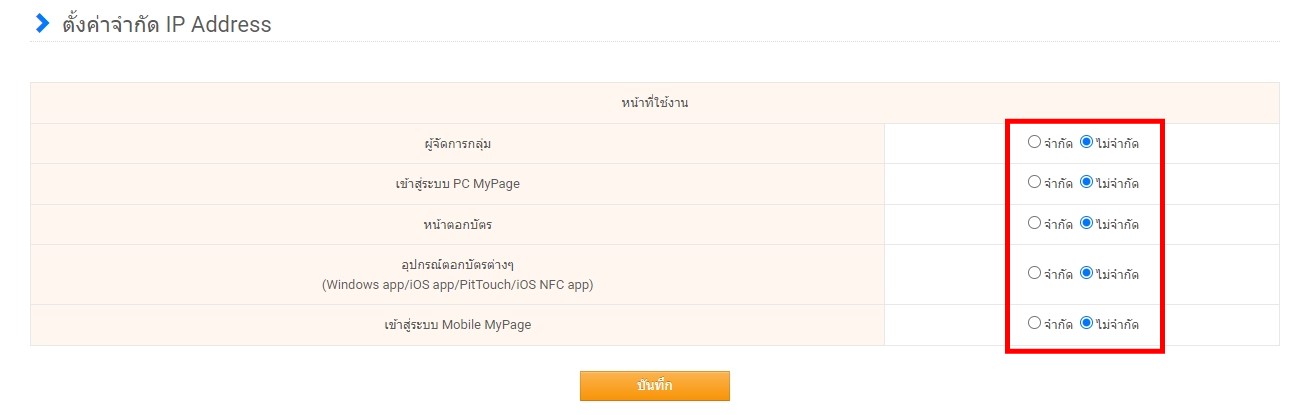Set หน้าตอกบัตร to ไม่จำกัด

coord(1087,223)
